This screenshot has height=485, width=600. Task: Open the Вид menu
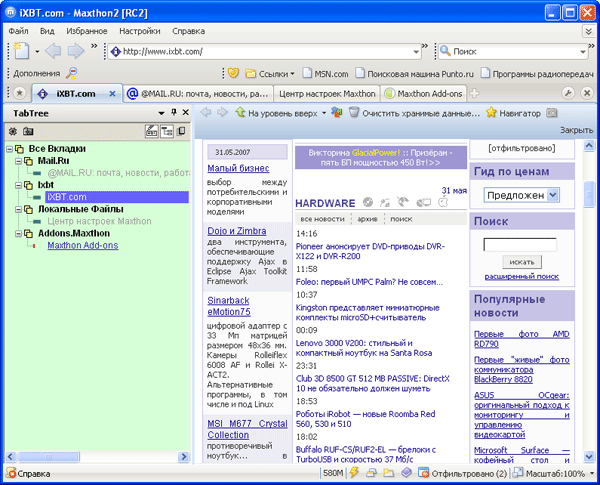tap(47, 31)
